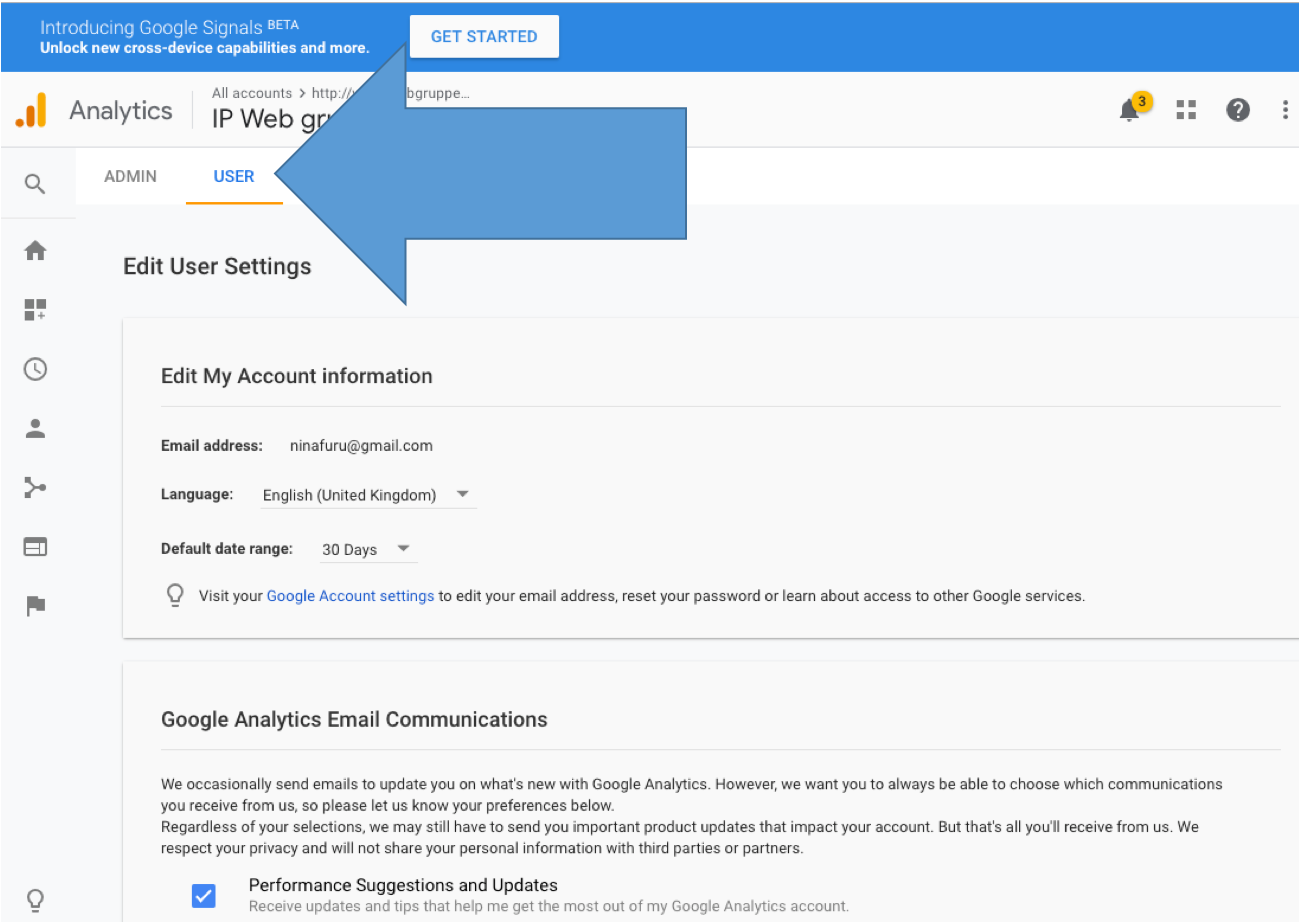1299x923 pixels.
Task: Open Behaviour layout icon
Action: coord(35,547)
